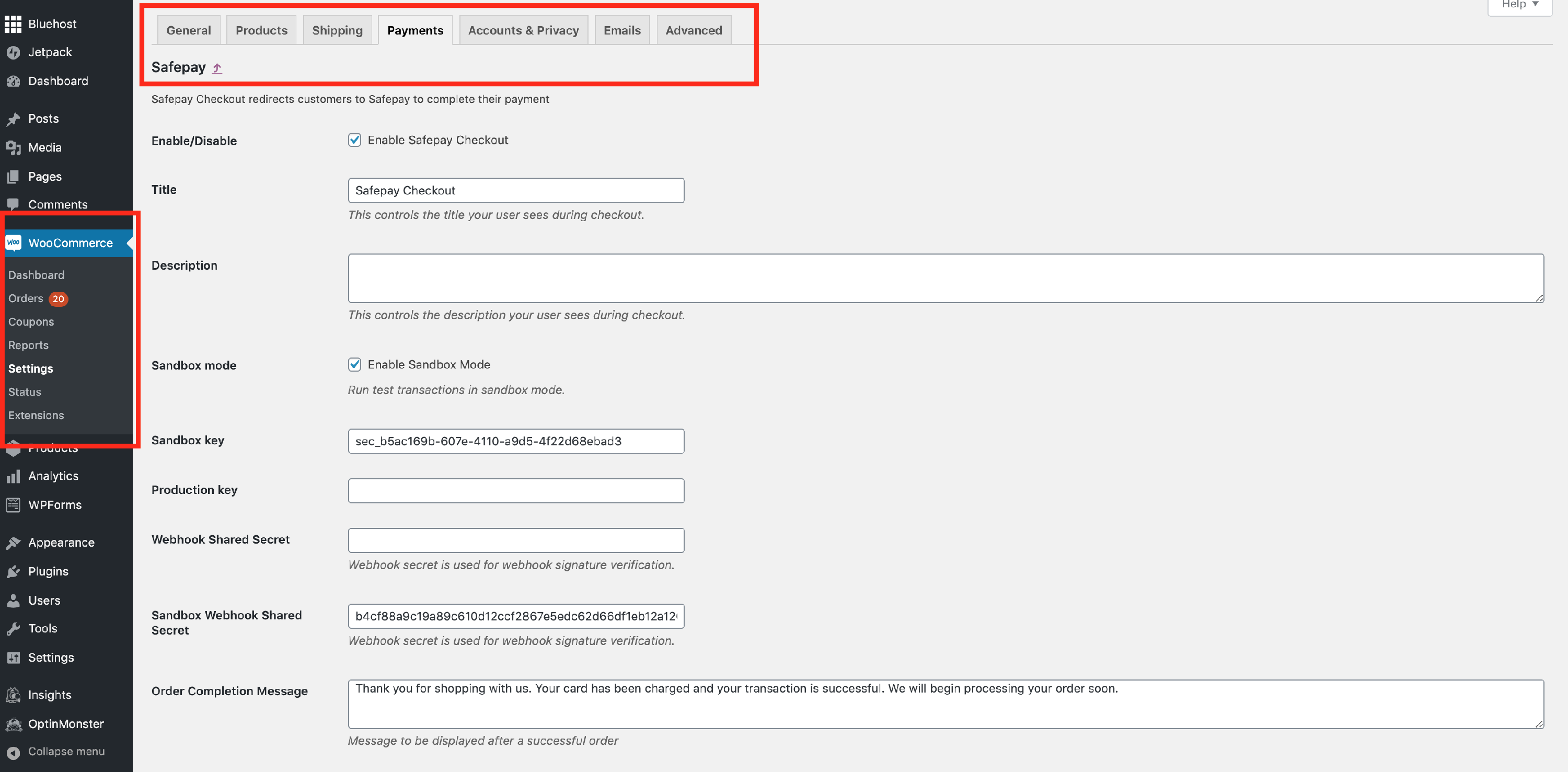The width and height of the screenshot is (1568, 772).
Task: Click the Users person icon
Action: (x=13, y=601)
